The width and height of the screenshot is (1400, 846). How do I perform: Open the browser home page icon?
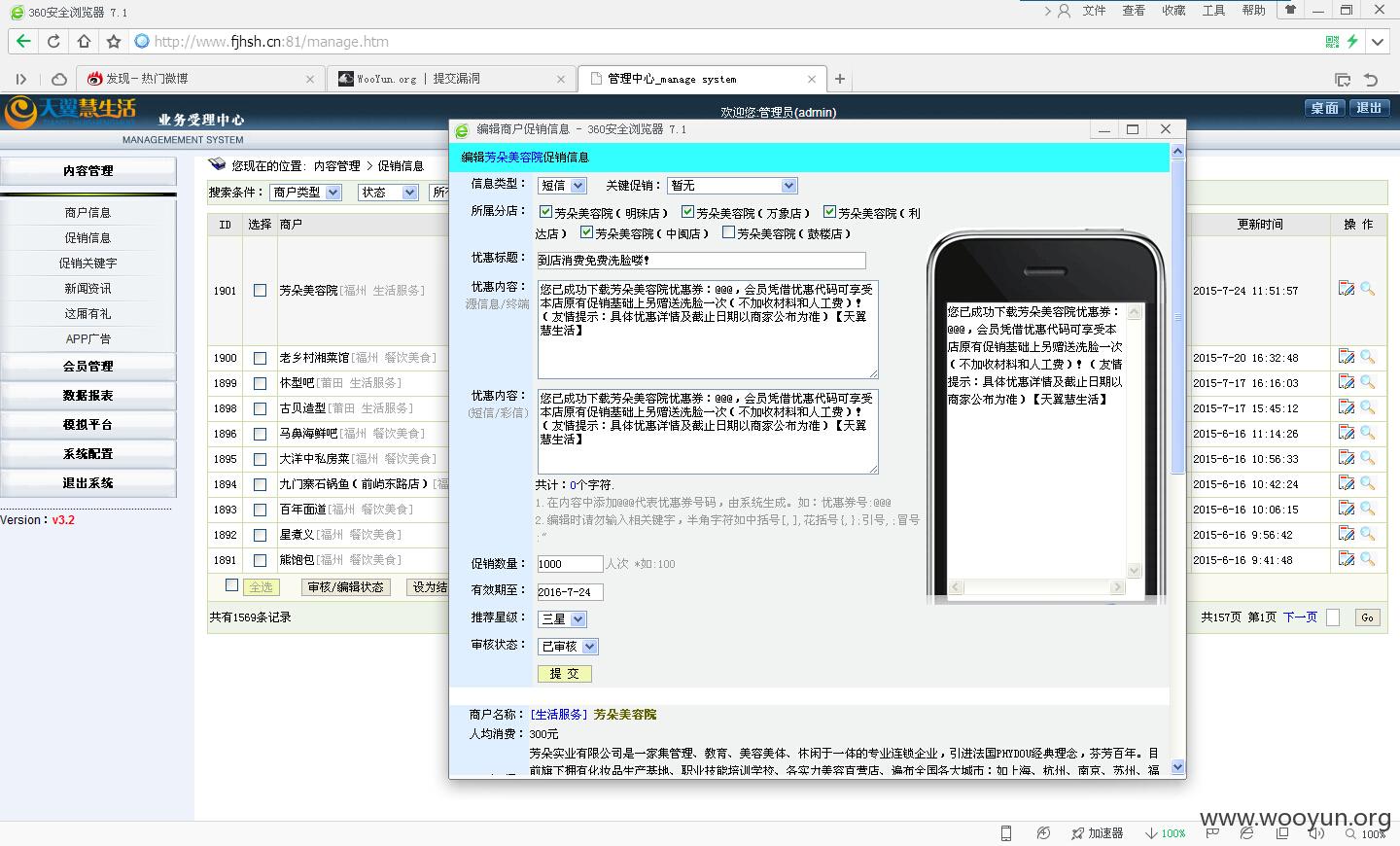[x=84, y=41]
